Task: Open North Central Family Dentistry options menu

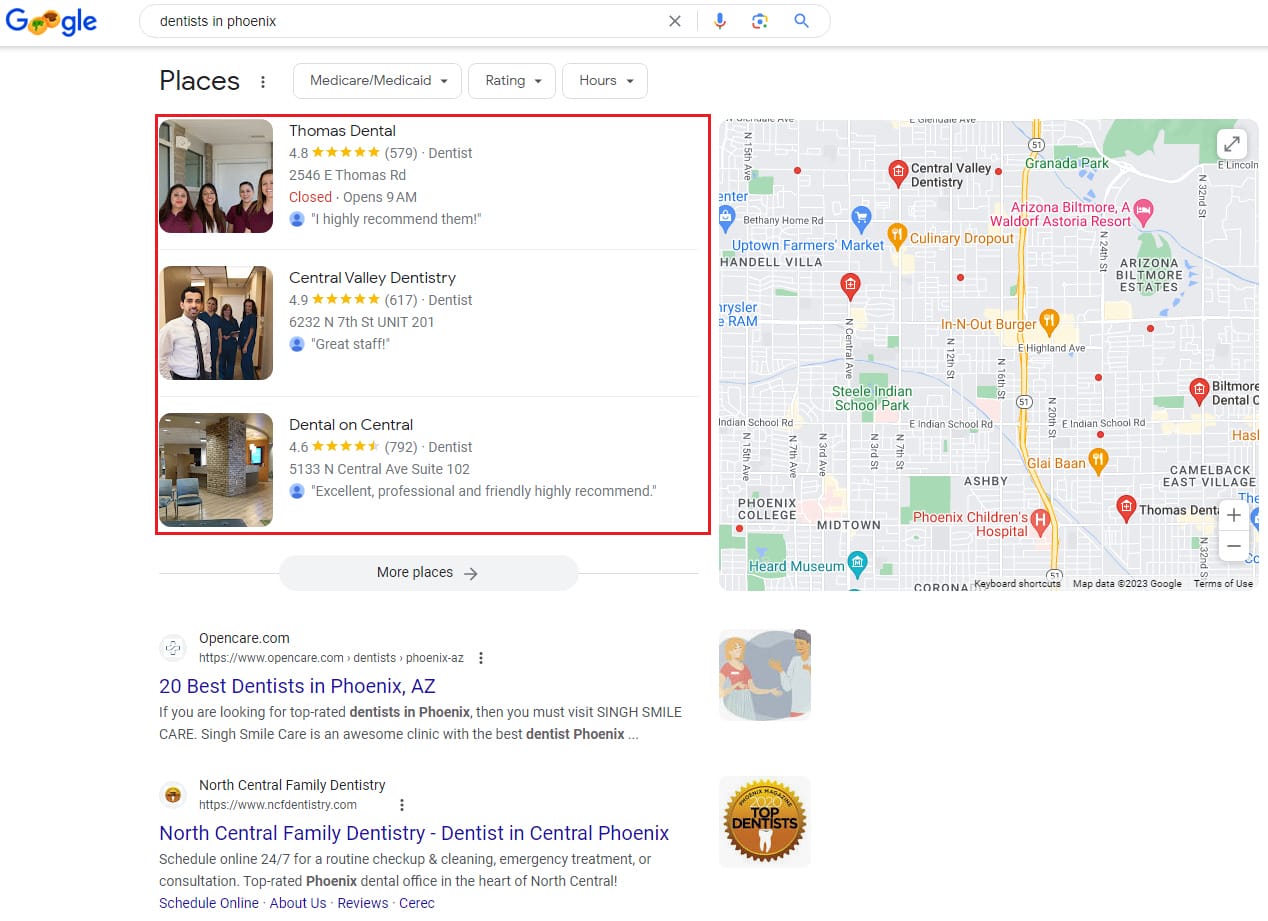Action: click(402, 805)
